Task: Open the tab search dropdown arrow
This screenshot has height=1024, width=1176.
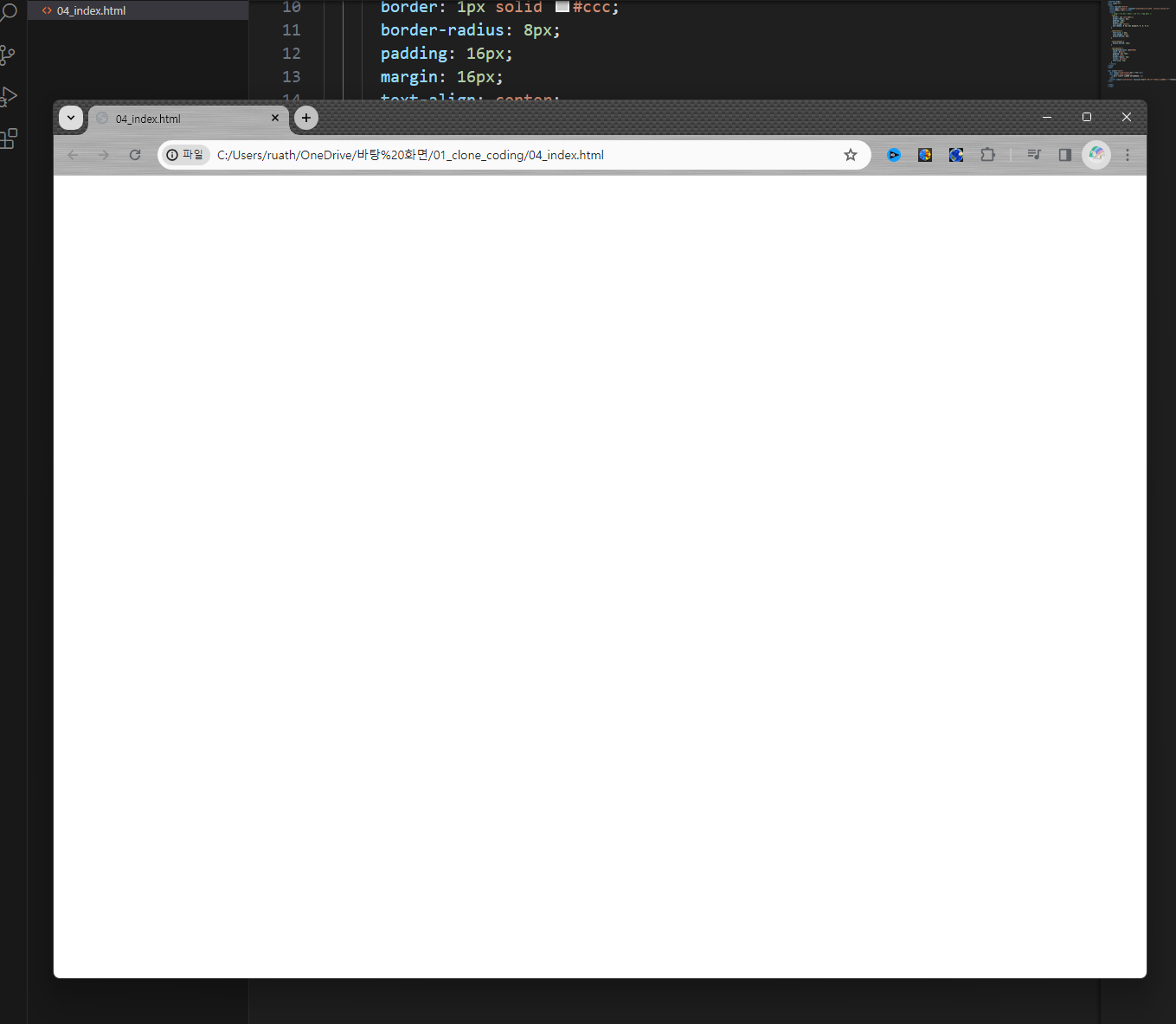Action: (x=71, y=118)
